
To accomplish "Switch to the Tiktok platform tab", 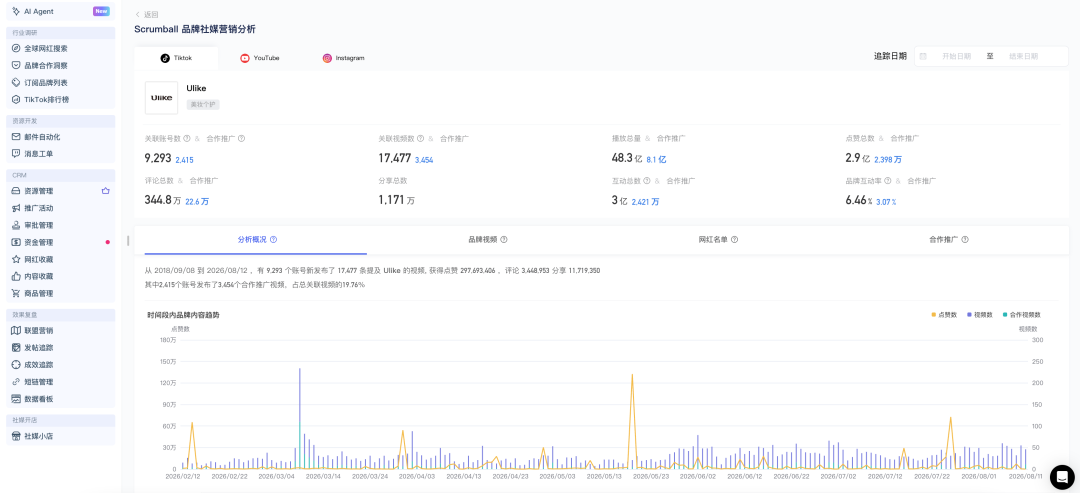I will [176, 58].
